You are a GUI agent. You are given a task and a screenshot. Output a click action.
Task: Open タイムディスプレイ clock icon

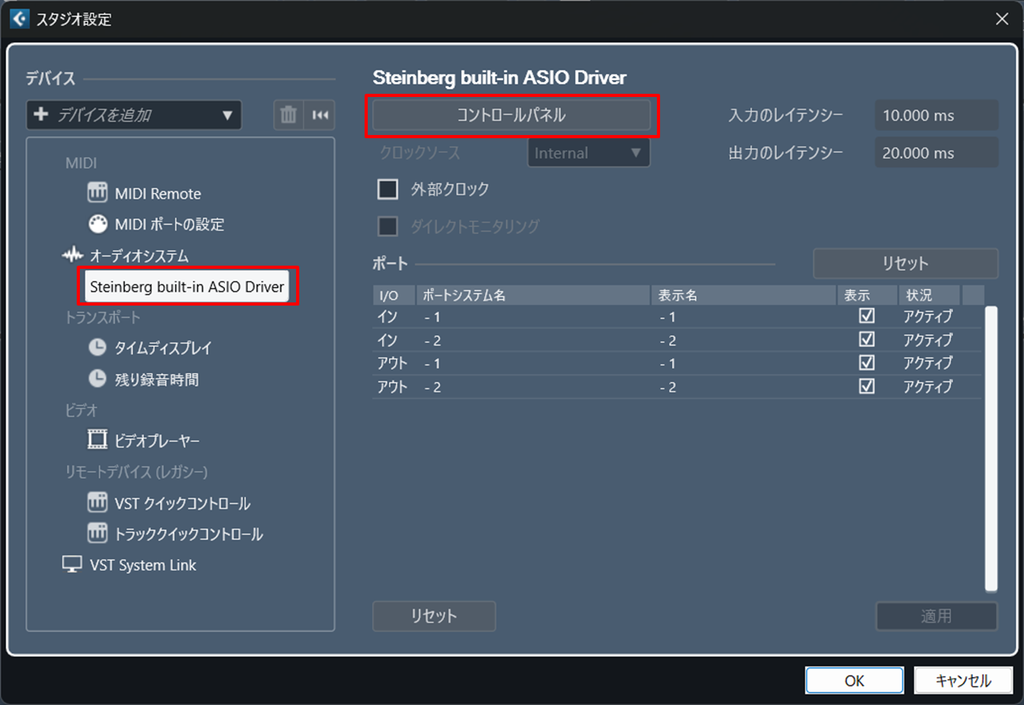point(97,347)
